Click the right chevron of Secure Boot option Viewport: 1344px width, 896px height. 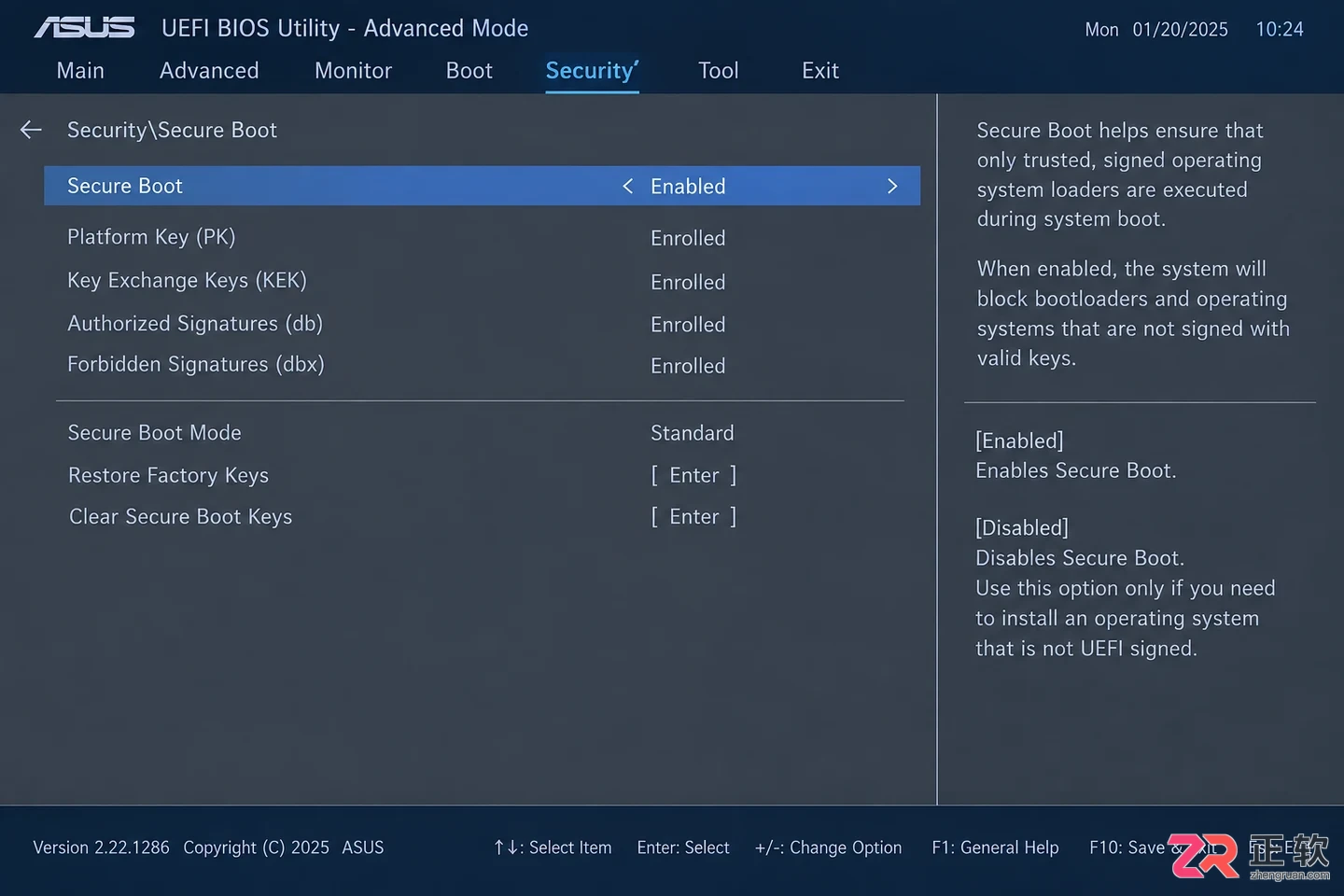point(892,187)
